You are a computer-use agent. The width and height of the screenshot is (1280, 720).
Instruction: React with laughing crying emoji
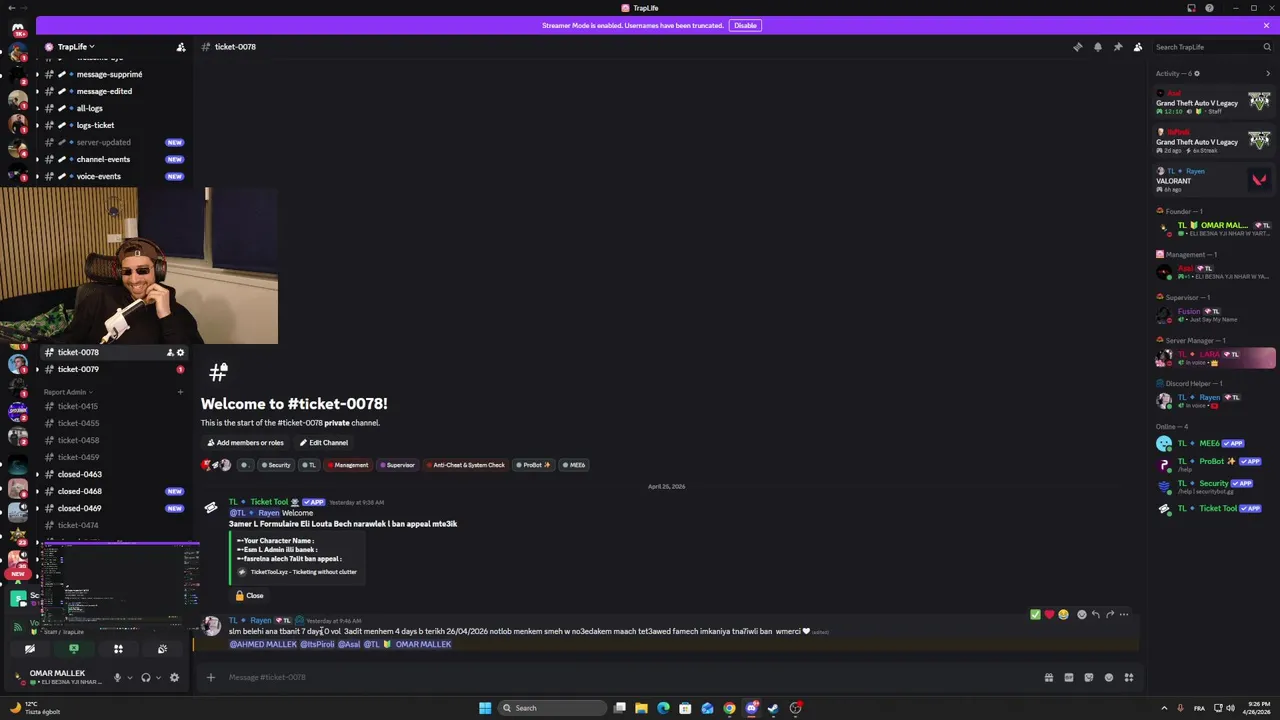[1063, 614]
